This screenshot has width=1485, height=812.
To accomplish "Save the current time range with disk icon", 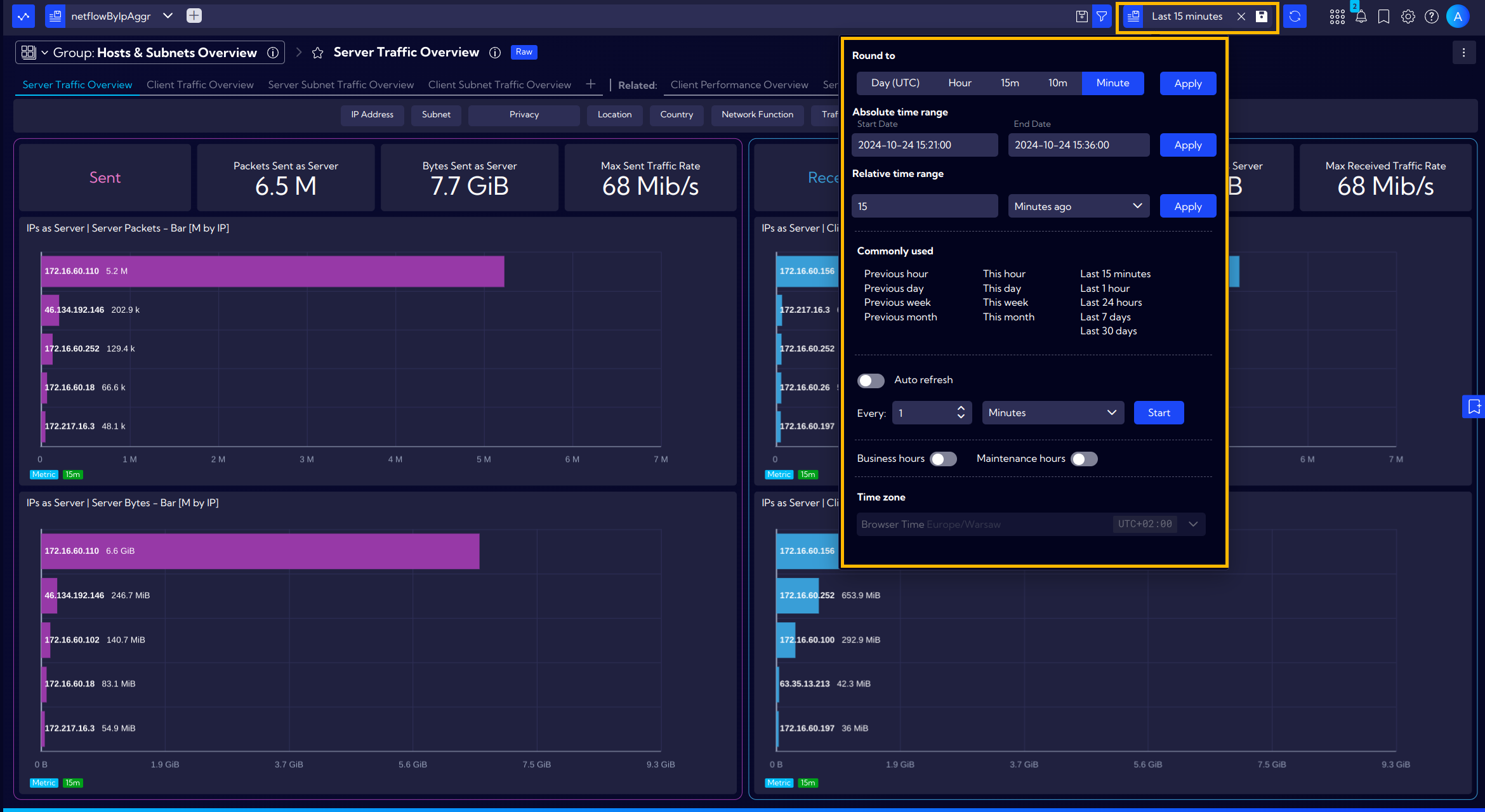I will [1262, 16].
